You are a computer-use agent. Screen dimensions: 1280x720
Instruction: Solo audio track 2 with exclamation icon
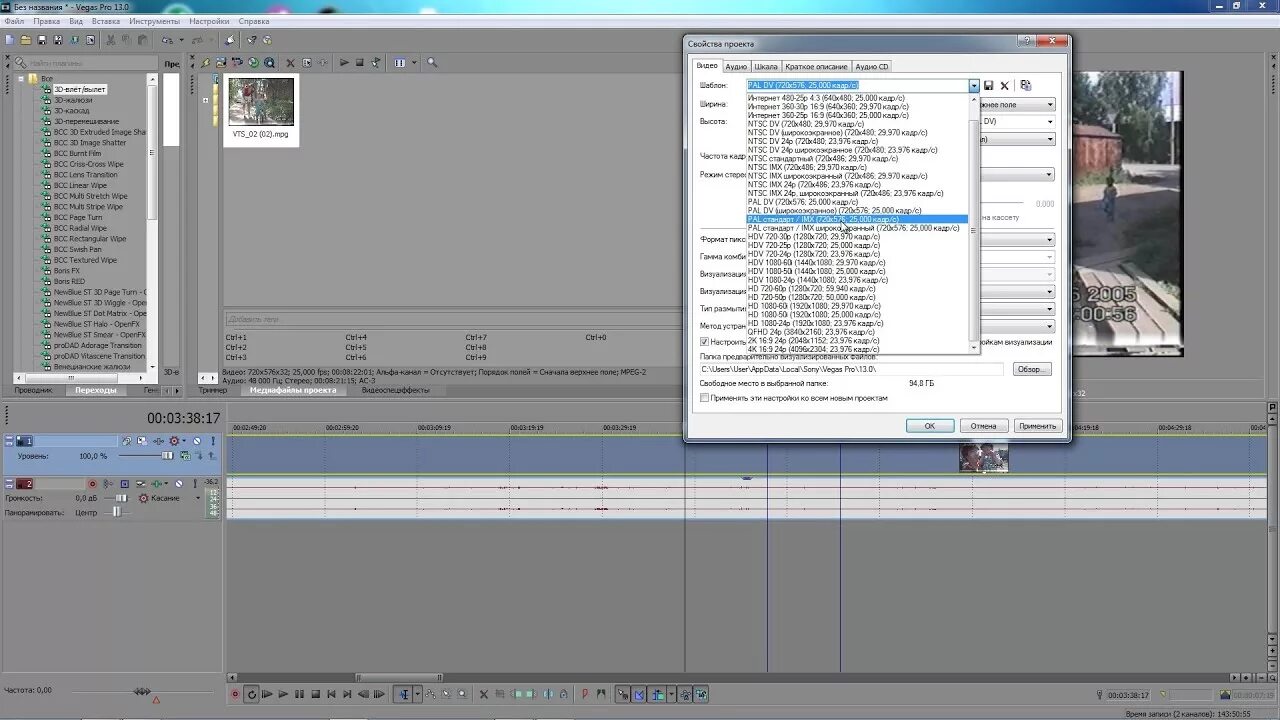[x=195, y=484]
